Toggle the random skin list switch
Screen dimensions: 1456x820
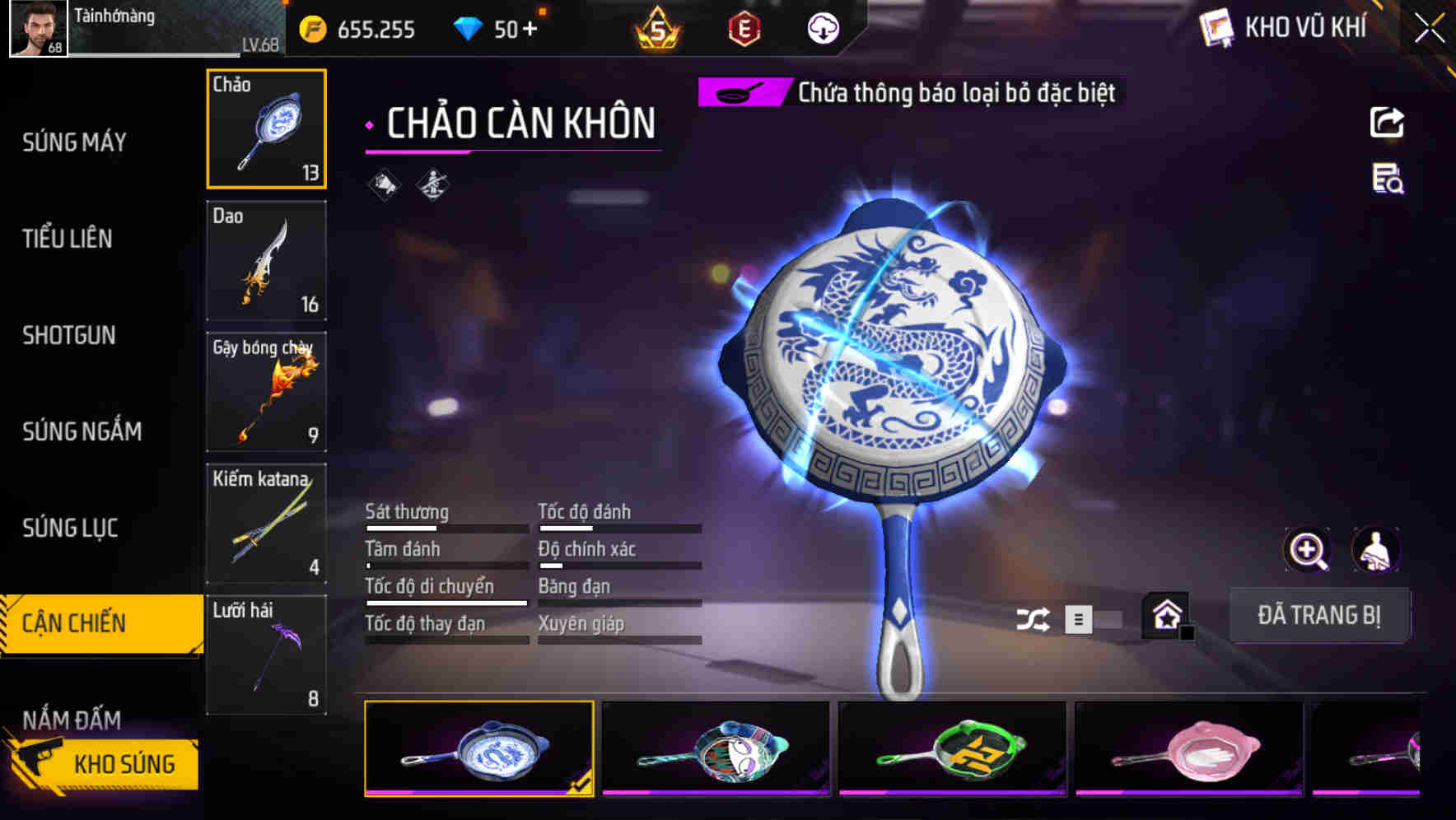click(x=1093, y=619)
